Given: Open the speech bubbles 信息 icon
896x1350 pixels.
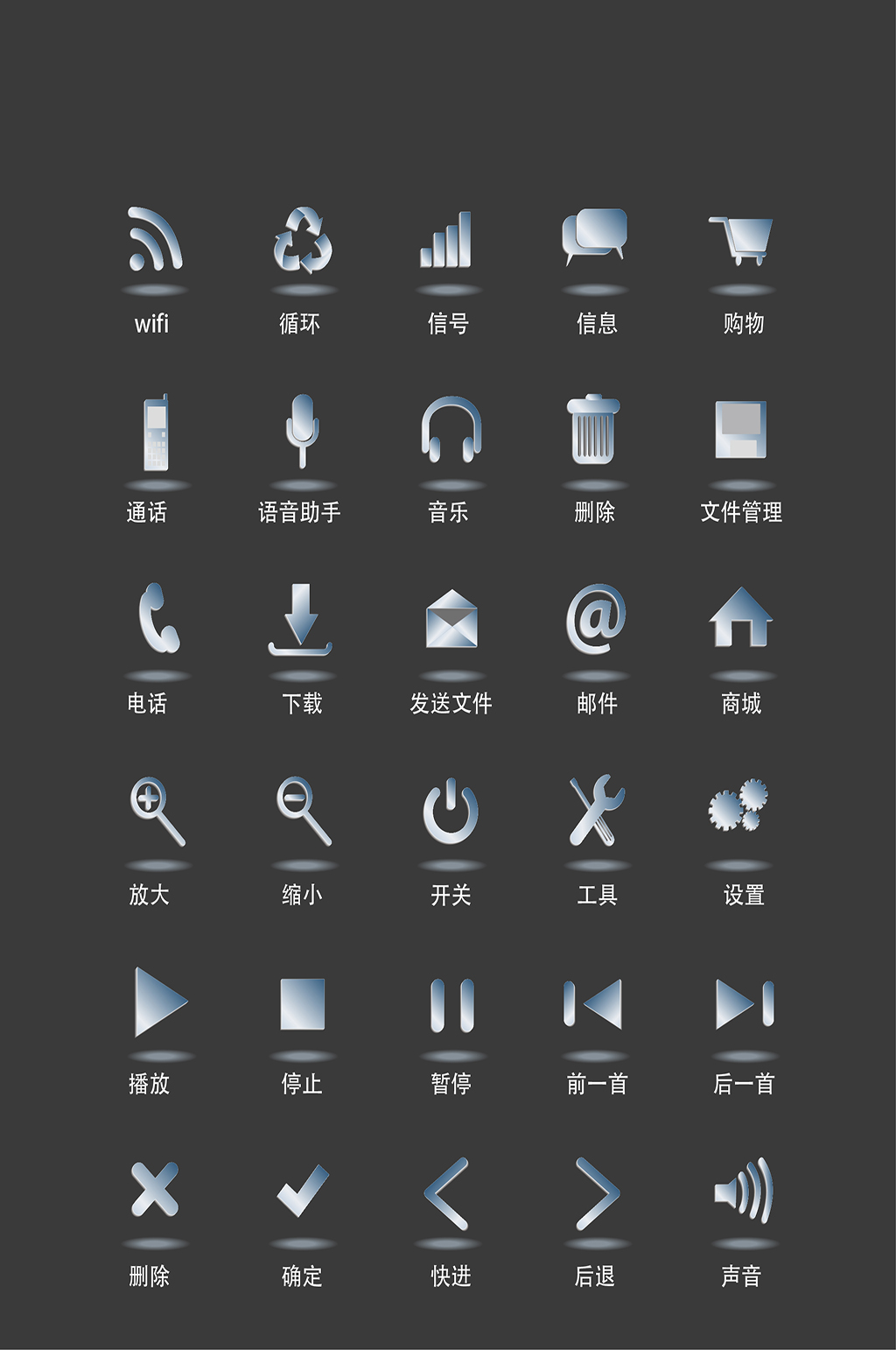Looking at the screenshot, I should [x=595, y=236].
